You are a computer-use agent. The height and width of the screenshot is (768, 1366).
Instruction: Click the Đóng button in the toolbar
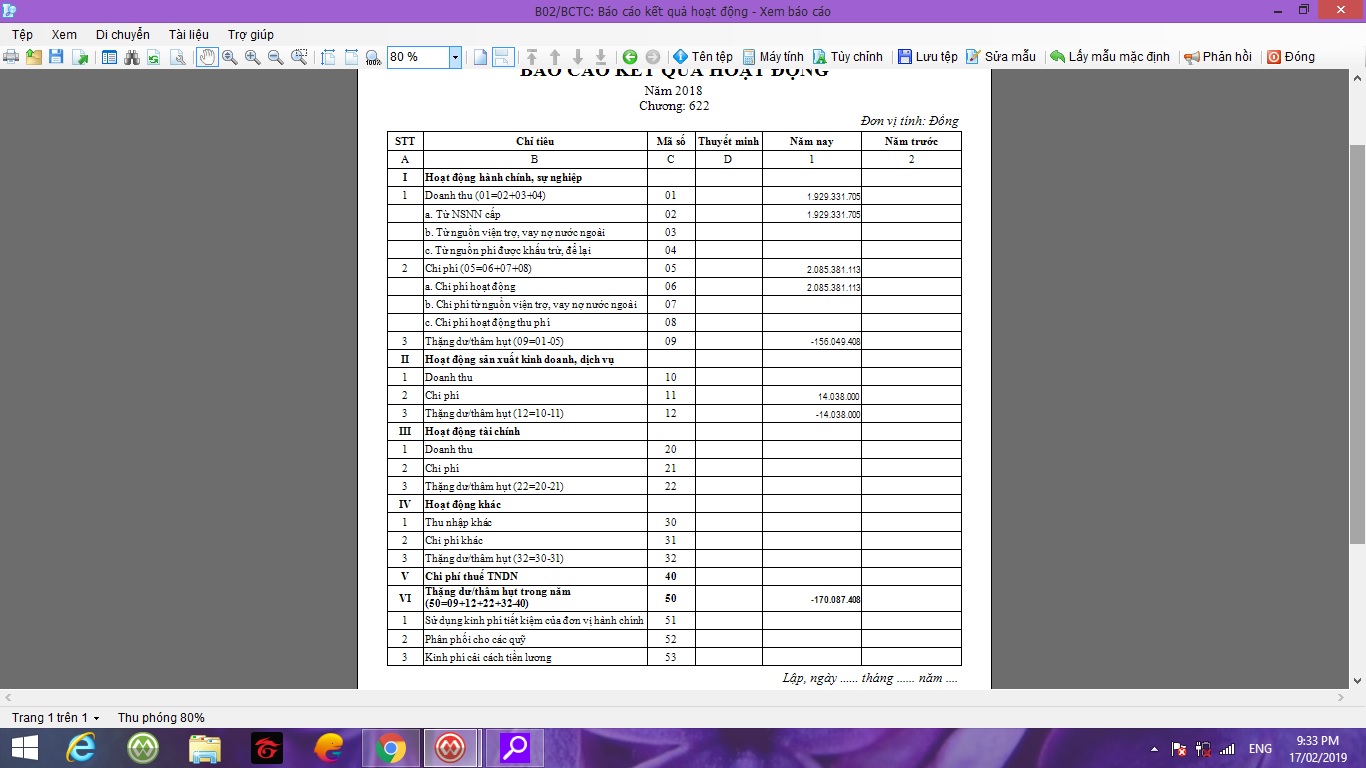1291,57
